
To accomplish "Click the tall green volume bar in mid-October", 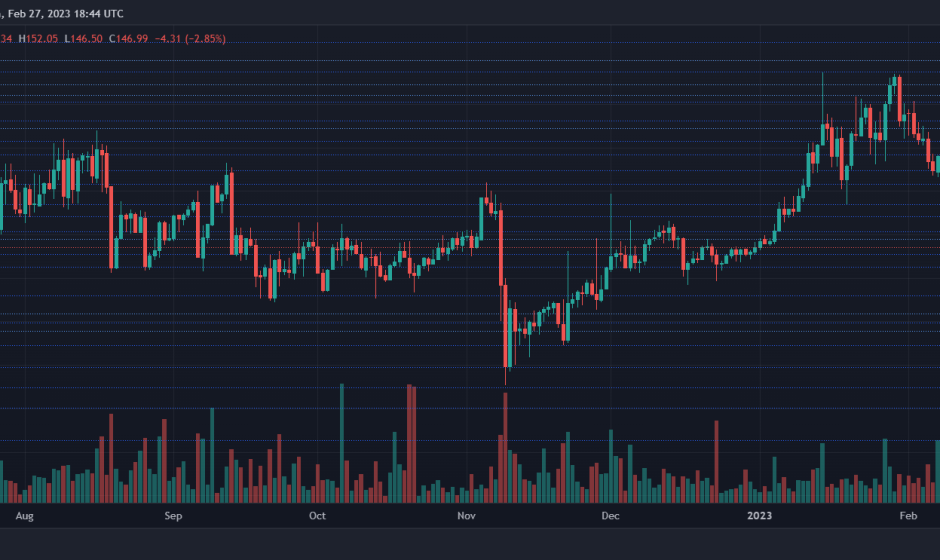I will coord(342,442).
